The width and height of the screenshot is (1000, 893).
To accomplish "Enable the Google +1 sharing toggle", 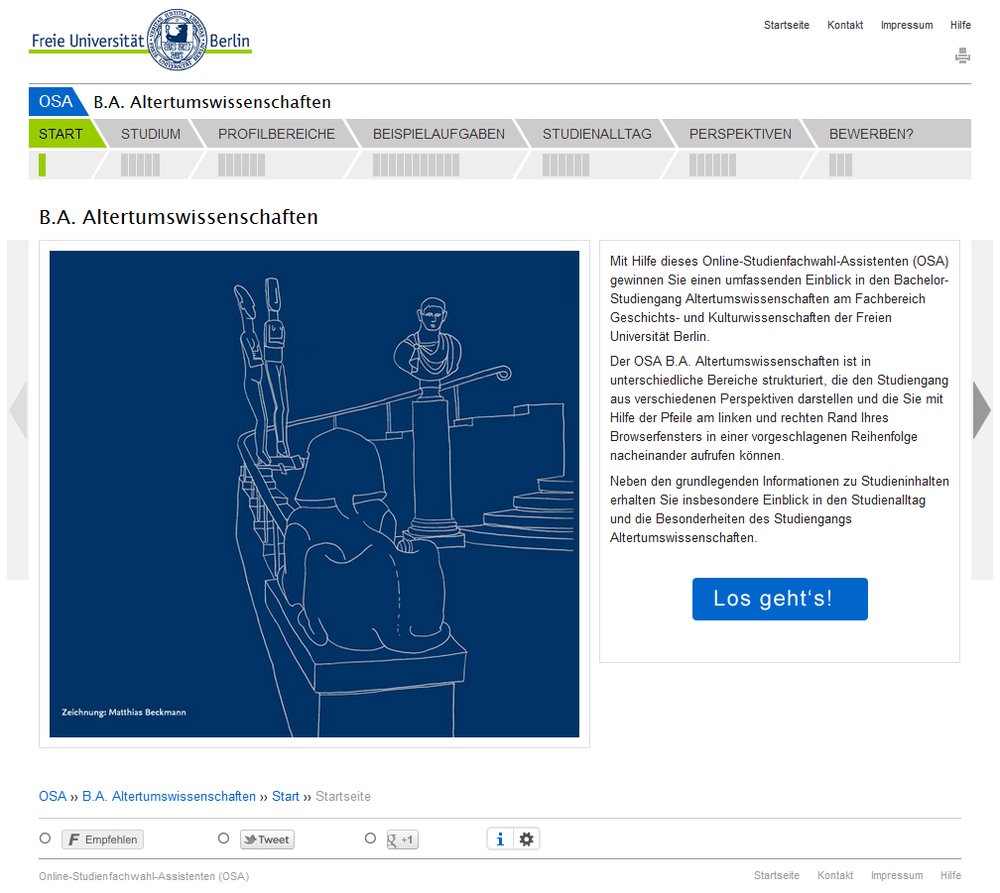I will (x=371, y=838).
